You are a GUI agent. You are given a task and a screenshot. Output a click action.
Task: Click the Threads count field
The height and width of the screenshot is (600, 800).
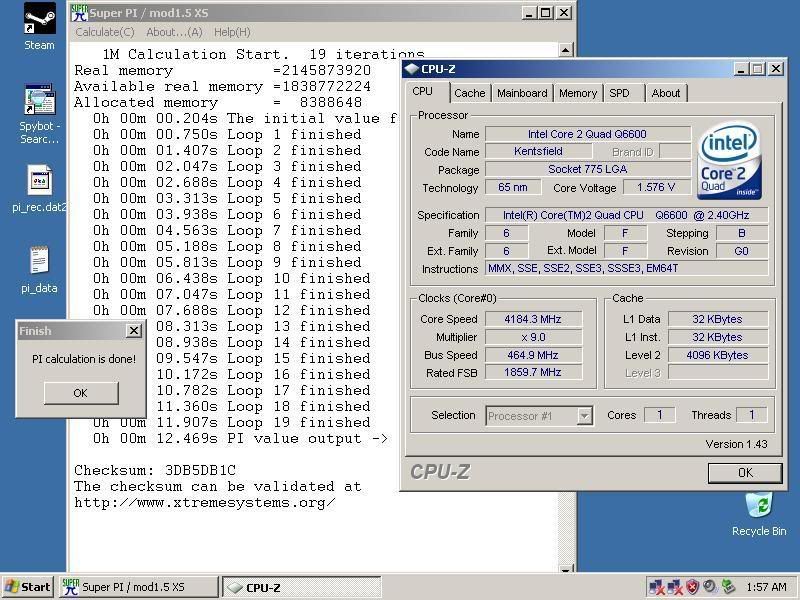(x=752, y=415)
